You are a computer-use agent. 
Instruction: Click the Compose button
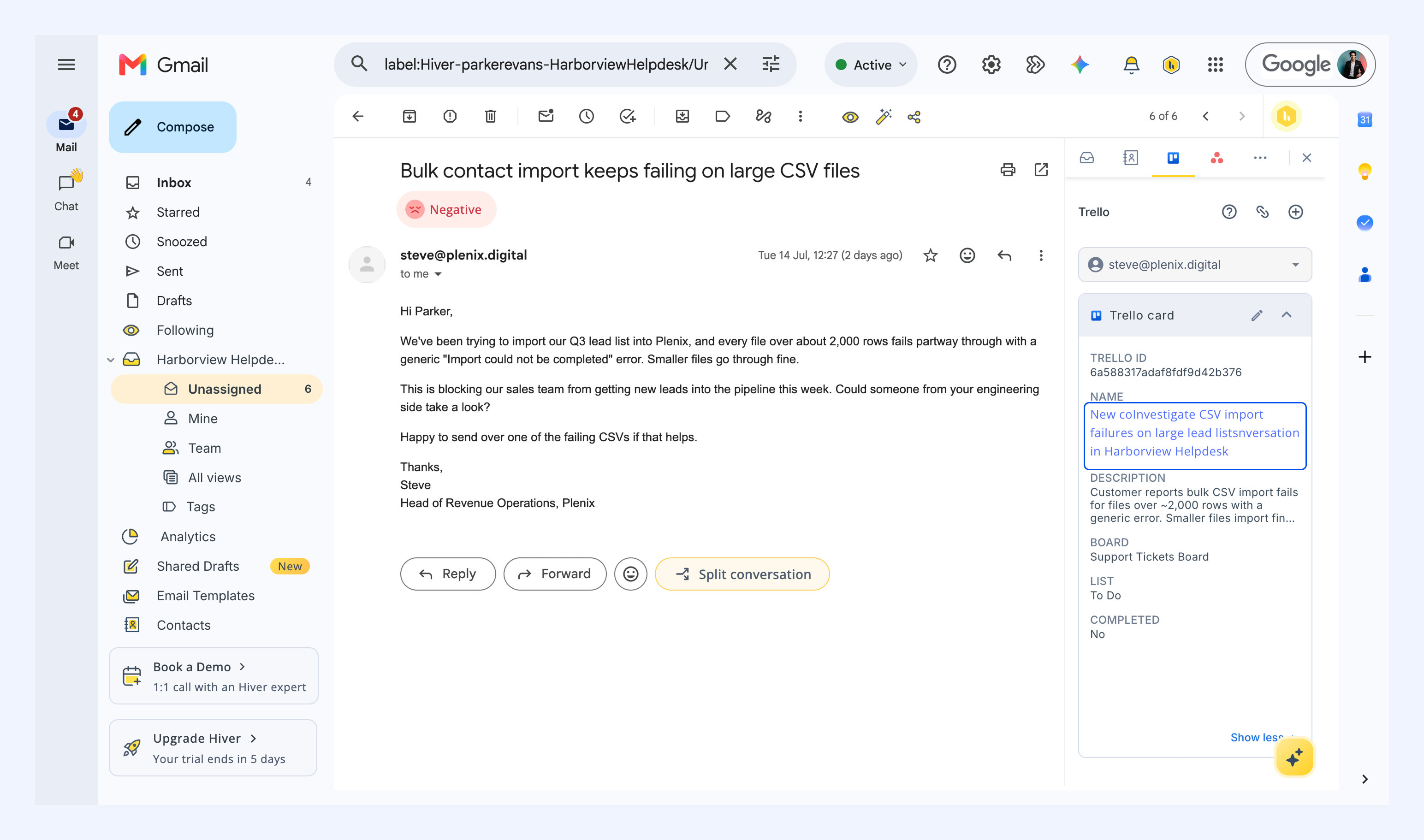click(x=172, y=127)
